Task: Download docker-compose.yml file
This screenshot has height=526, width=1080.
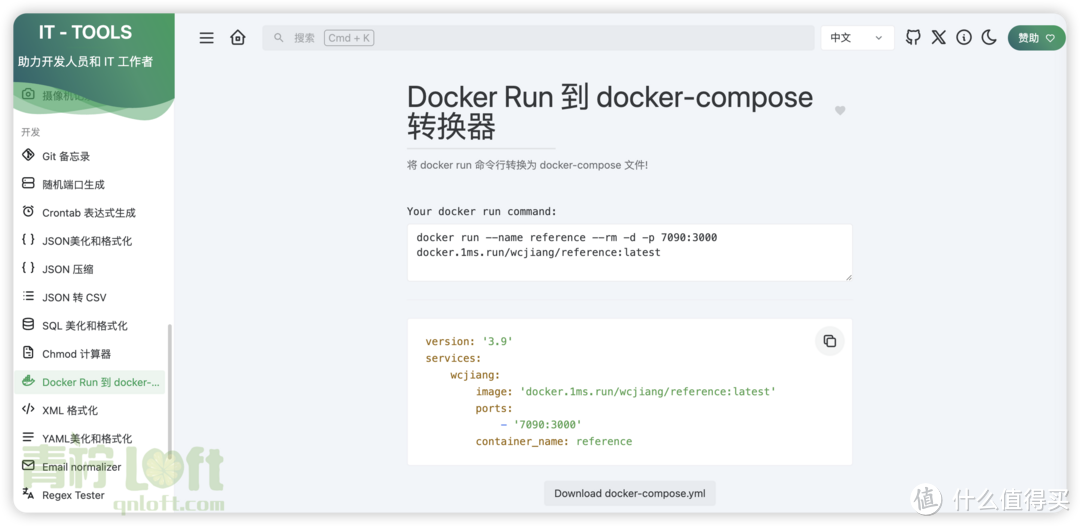Action: [630, 493]
